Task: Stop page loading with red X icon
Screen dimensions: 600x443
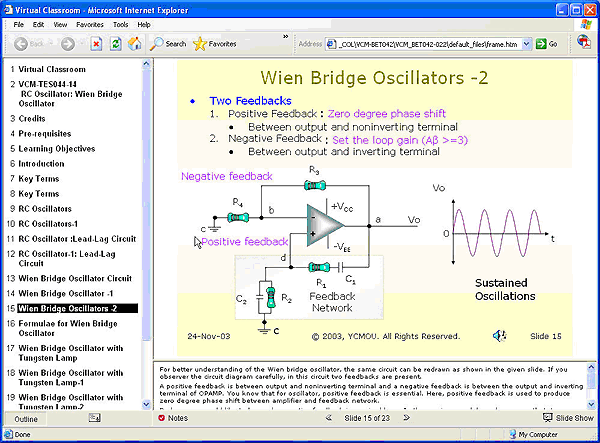Action: tap(96, 44)
